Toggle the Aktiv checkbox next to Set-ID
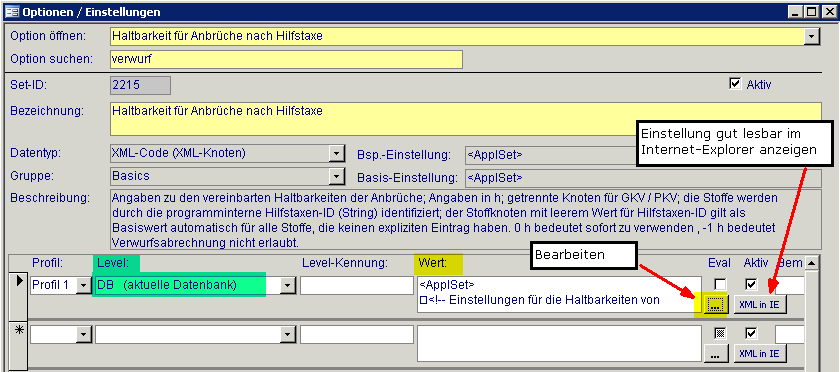Image resolution: width=840 pixels, height=372 pixels. pyautogui.click(x=734, y=83)
